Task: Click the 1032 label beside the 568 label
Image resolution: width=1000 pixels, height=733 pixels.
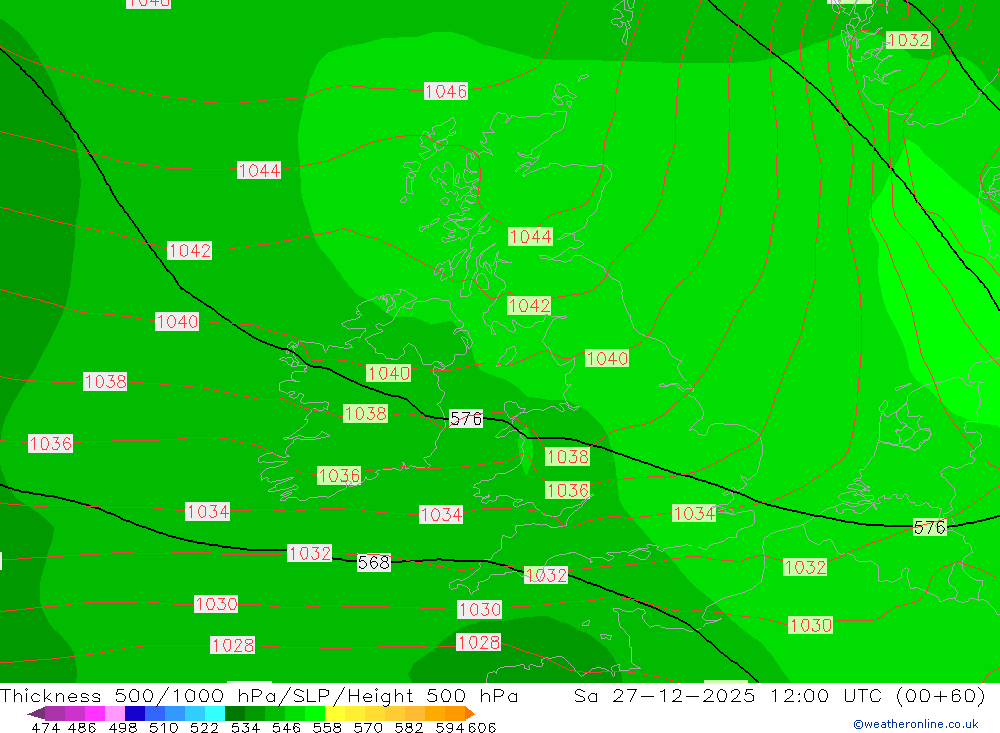Action: 309,553
